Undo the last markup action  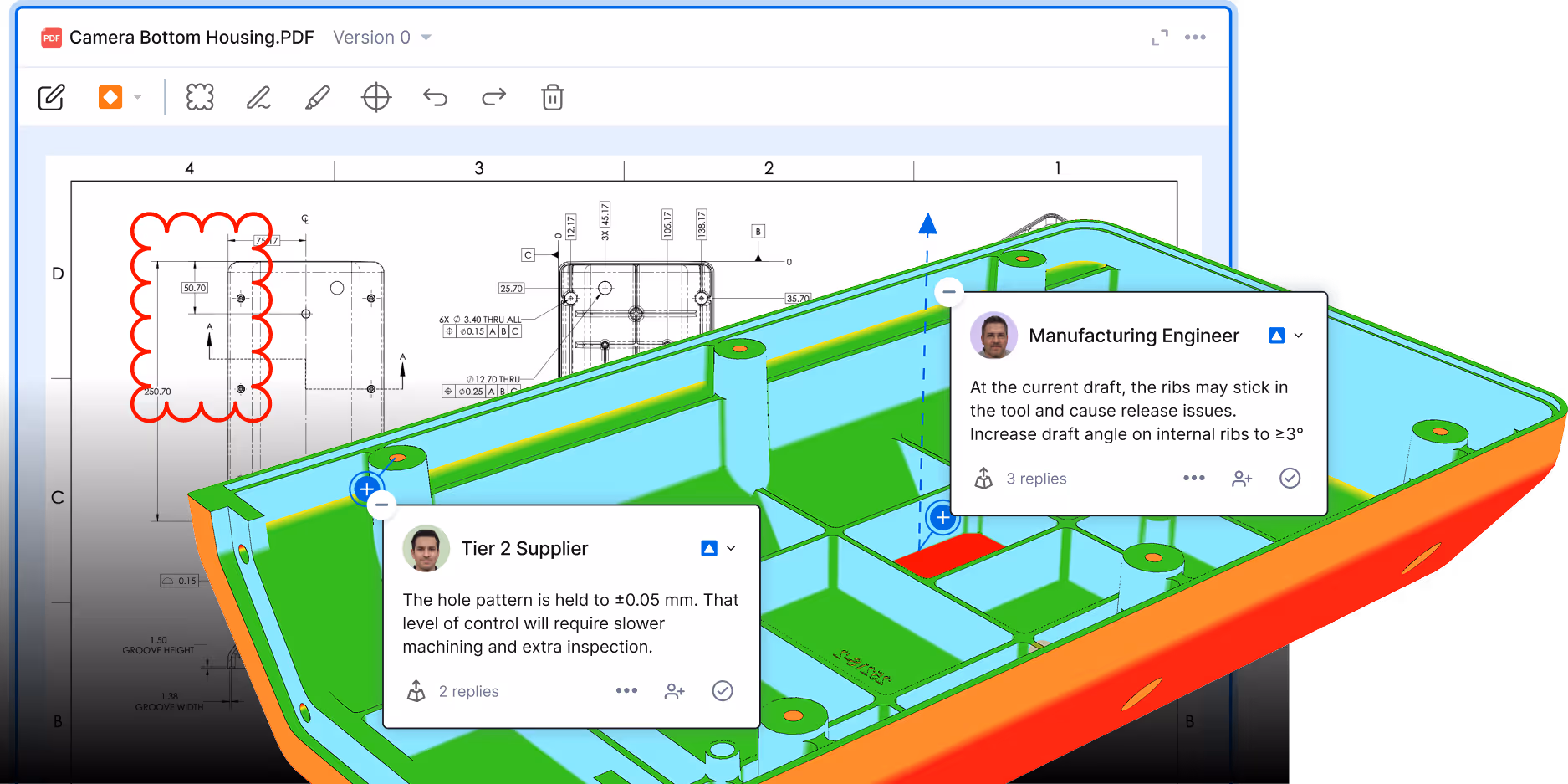pyautogui.click(x=435, y=97)
